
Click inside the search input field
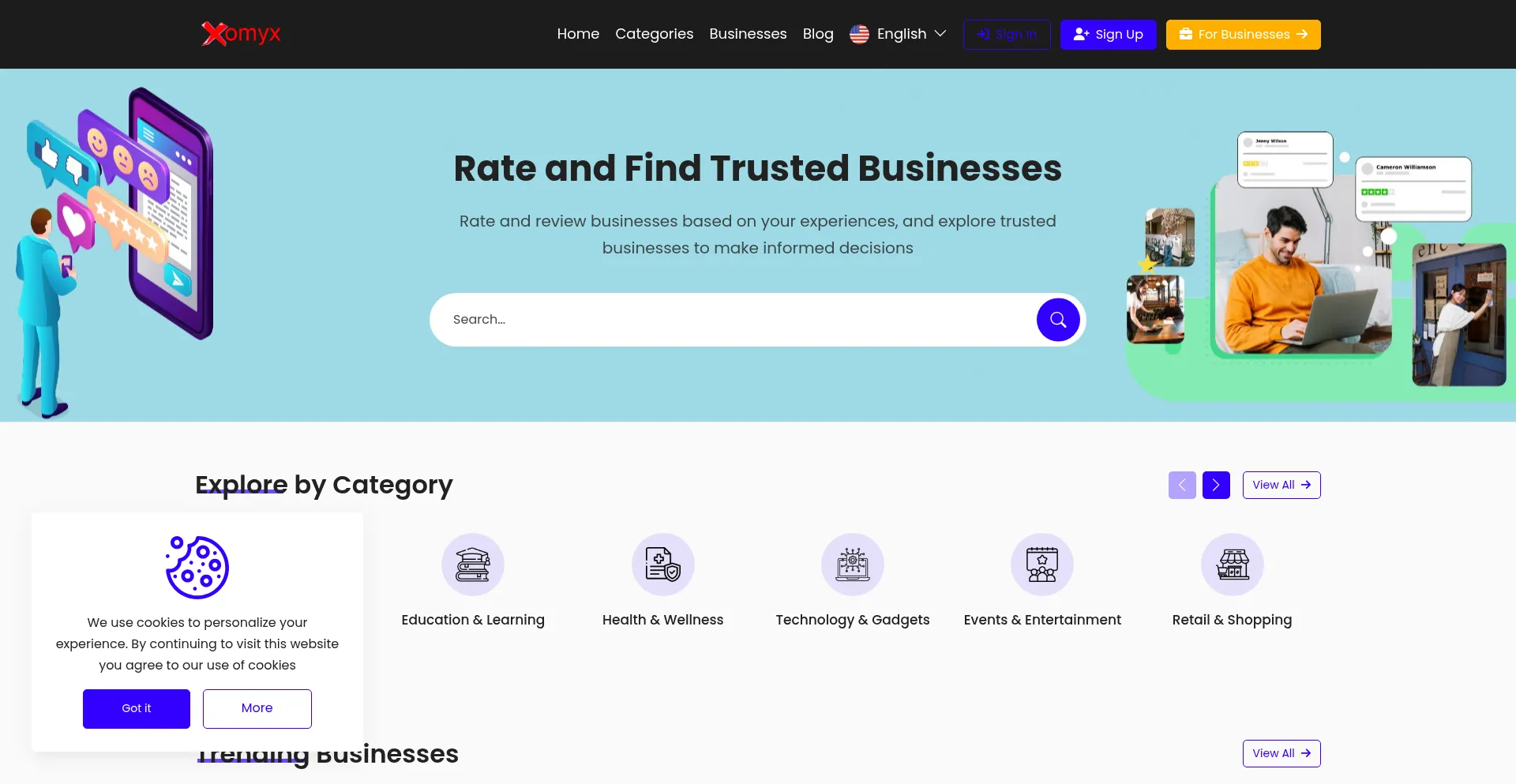pos(711,319)
